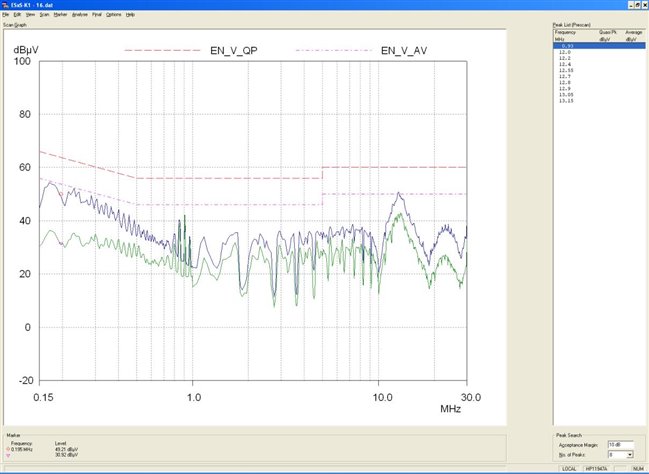Click the Acceptance Margin input field
This screenshot has width=649, height=474.
tap(619, 445)
